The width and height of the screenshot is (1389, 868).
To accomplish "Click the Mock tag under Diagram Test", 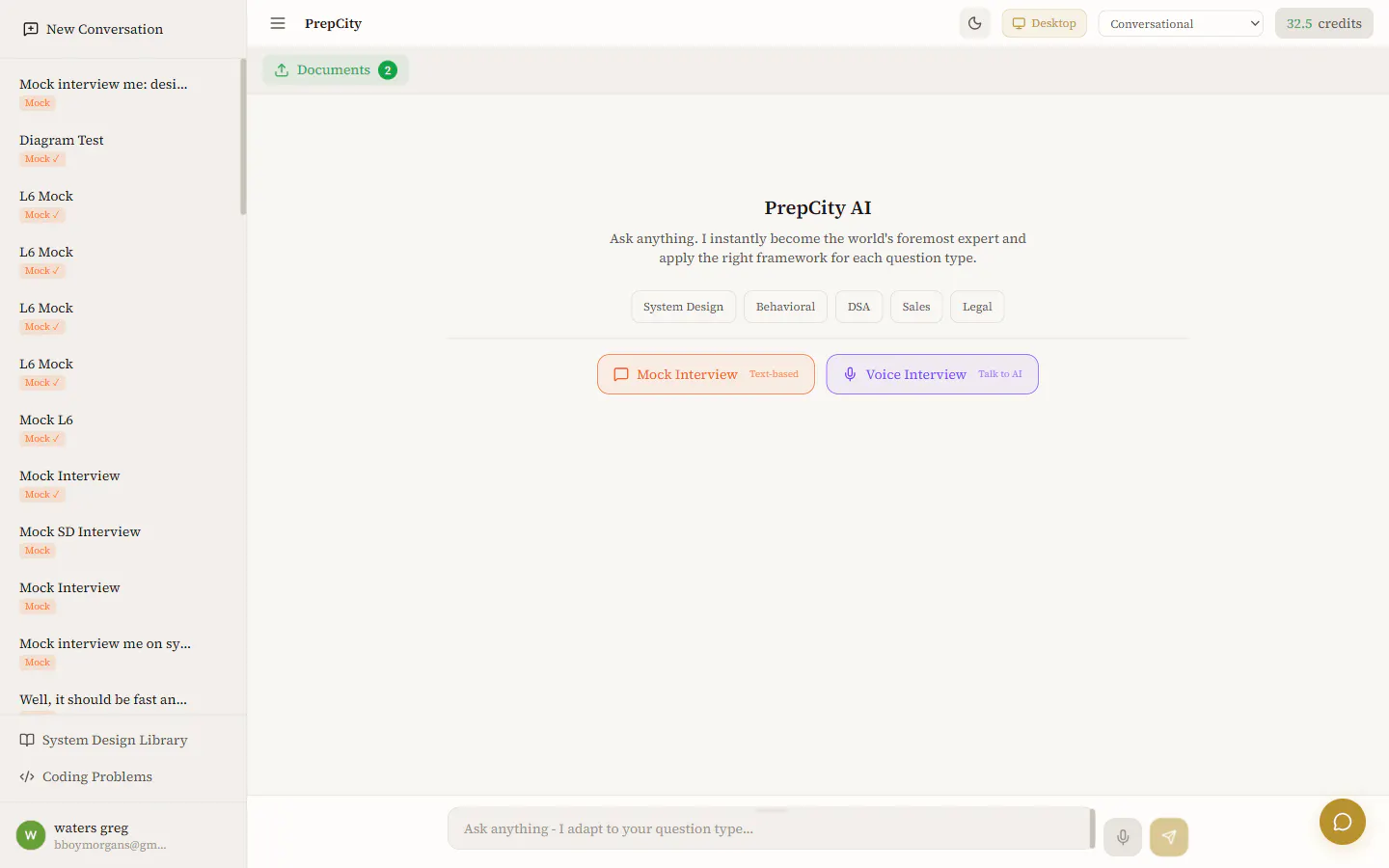I will pos(42,159).
